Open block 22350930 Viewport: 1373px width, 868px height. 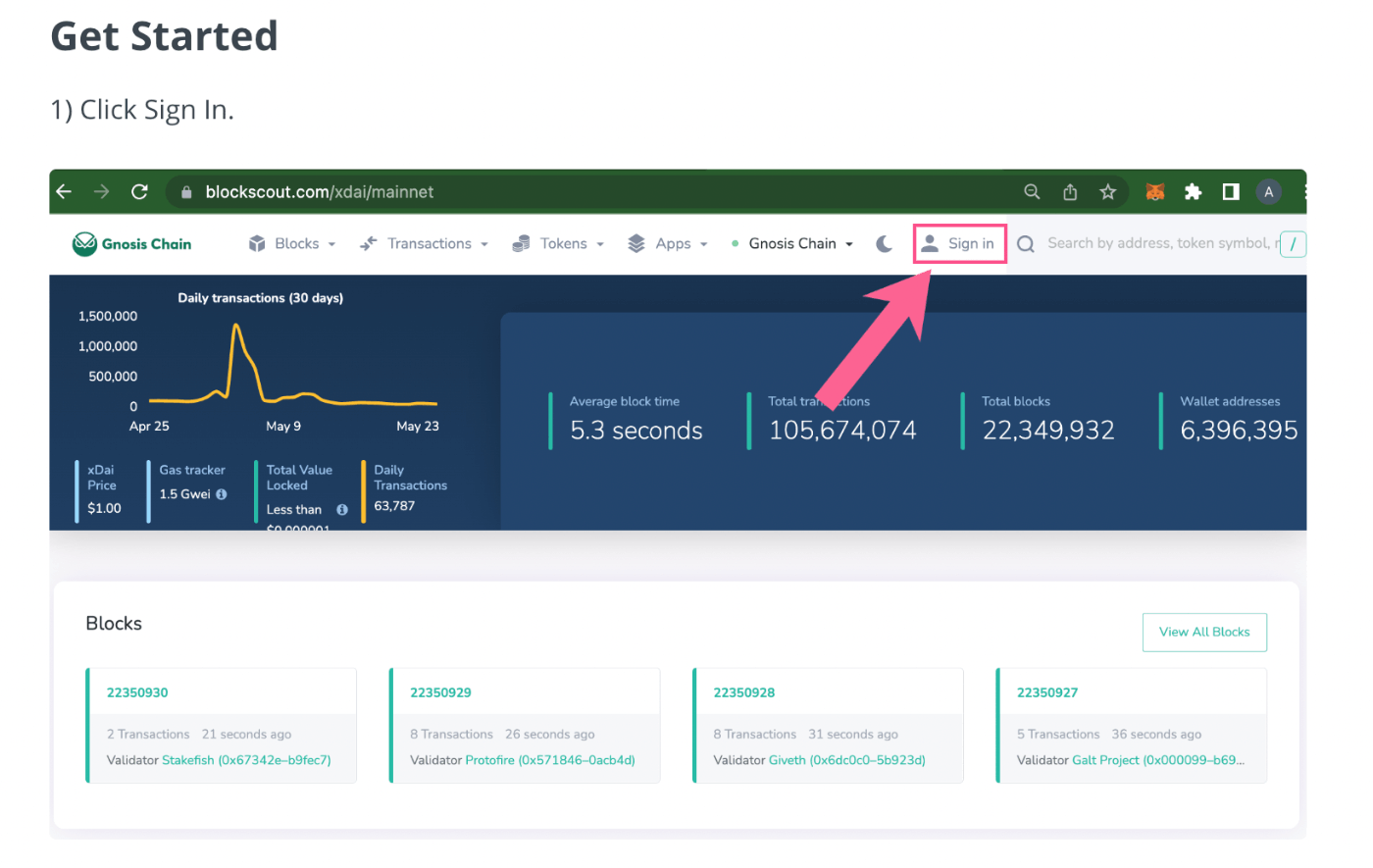pos(137,693)
